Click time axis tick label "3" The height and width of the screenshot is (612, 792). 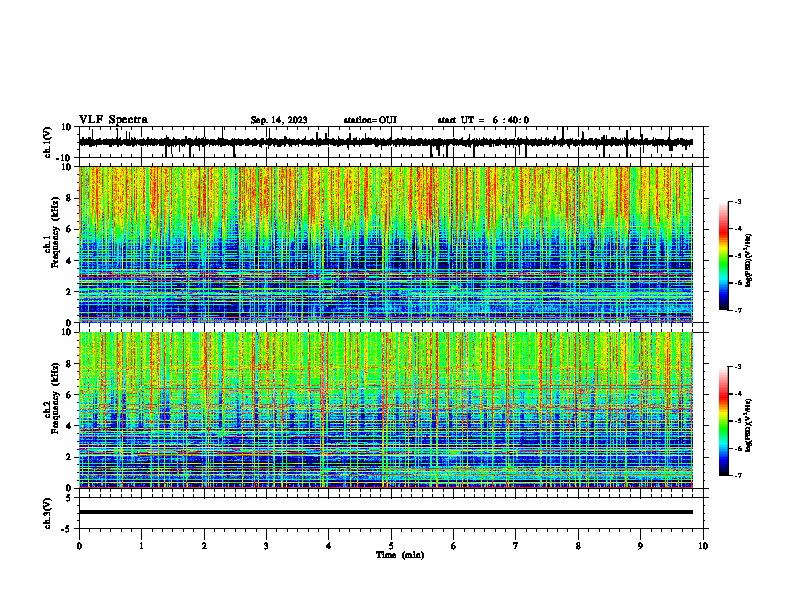pos(266,546)
